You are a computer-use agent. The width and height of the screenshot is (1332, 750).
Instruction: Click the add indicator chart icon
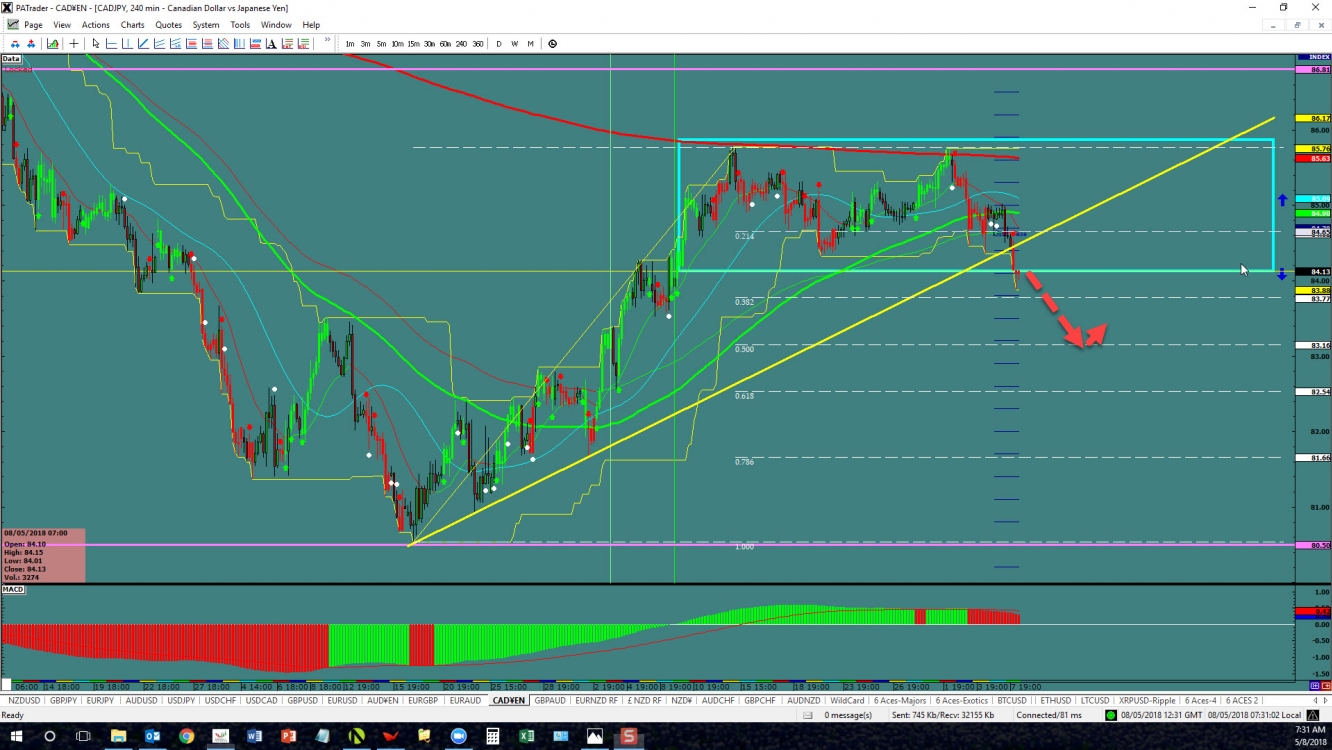coord(52,44)
